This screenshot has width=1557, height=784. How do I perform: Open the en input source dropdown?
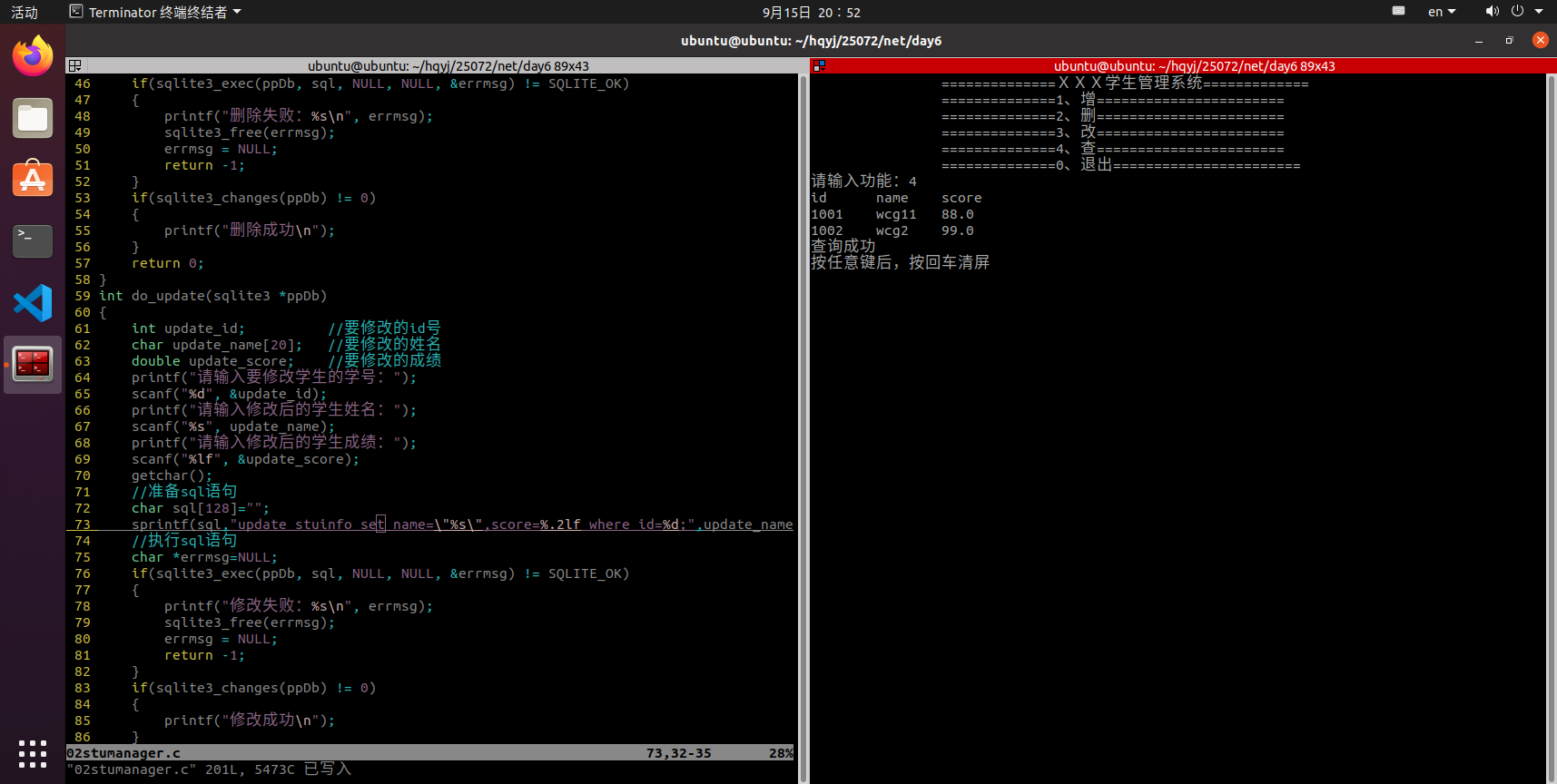[1442, 12]
